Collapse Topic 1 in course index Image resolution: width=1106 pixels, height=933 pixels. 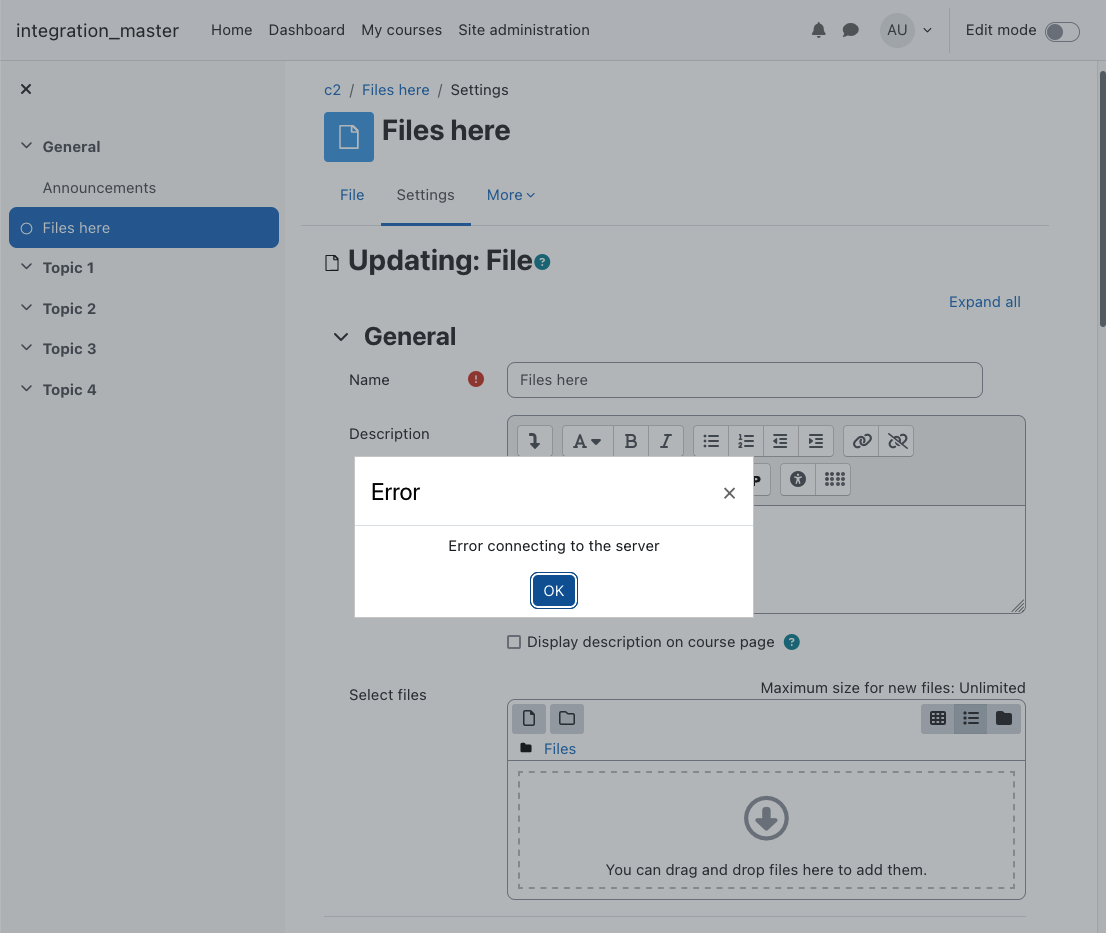pos(27,267)
